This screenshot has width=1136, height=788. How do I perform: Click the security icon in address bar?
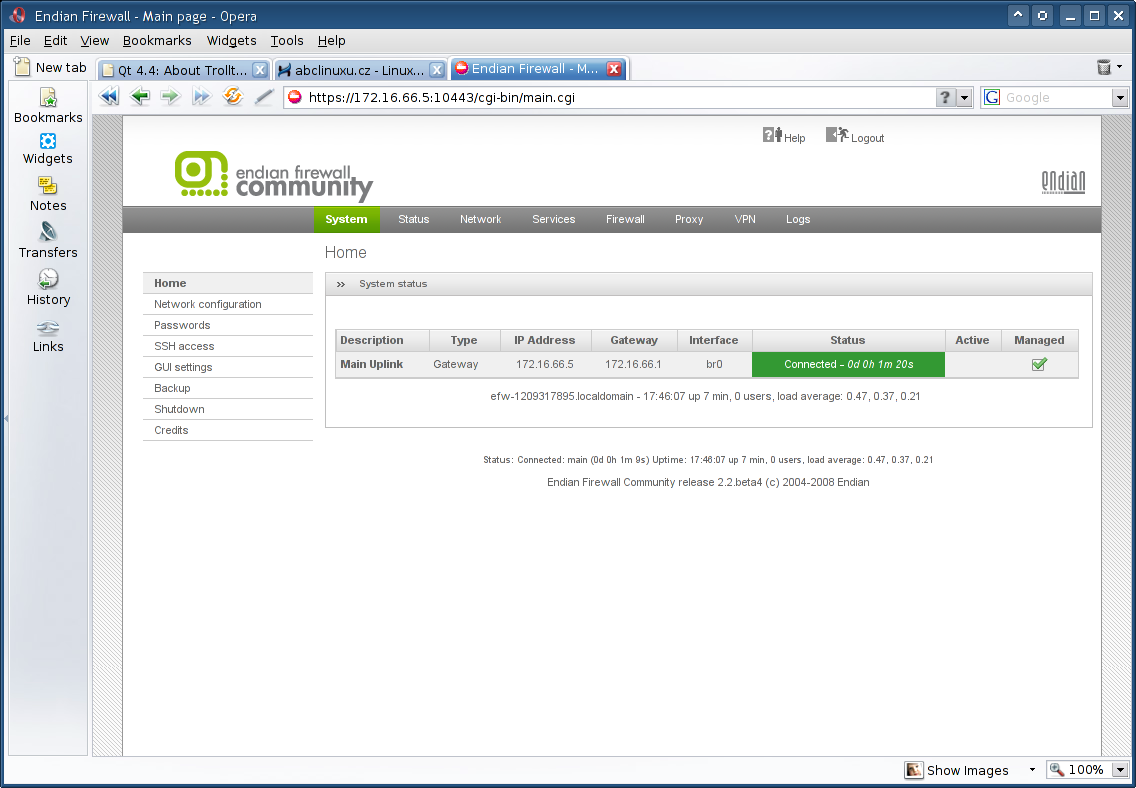point(295,97)
